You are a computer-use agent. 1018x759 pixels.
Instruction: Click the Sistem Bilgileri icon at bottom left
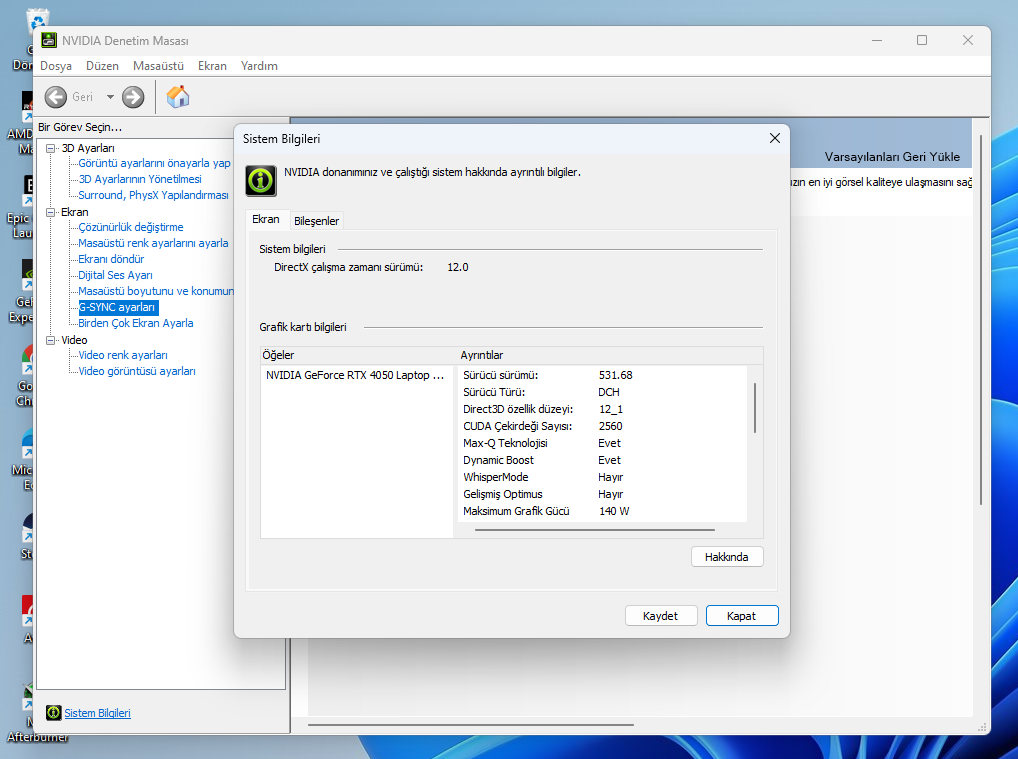point(53,713)
